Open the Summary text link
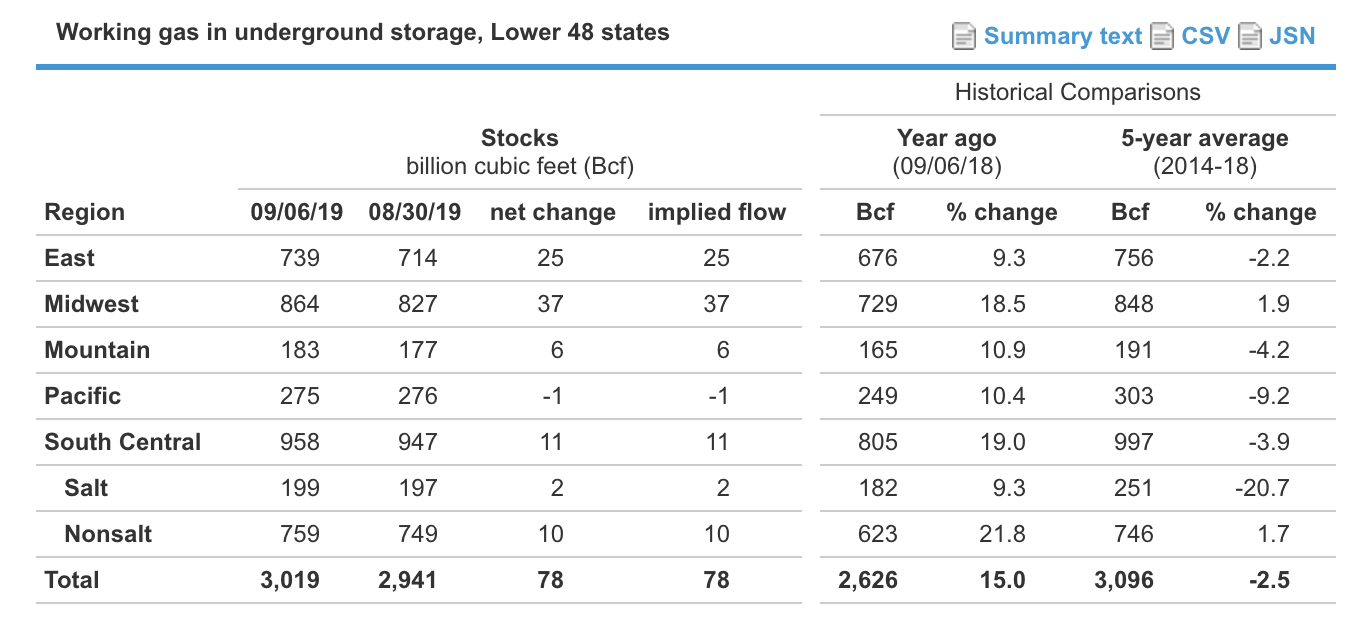The height and width of the screenshot is (628, 1358). coord(1063,35)
